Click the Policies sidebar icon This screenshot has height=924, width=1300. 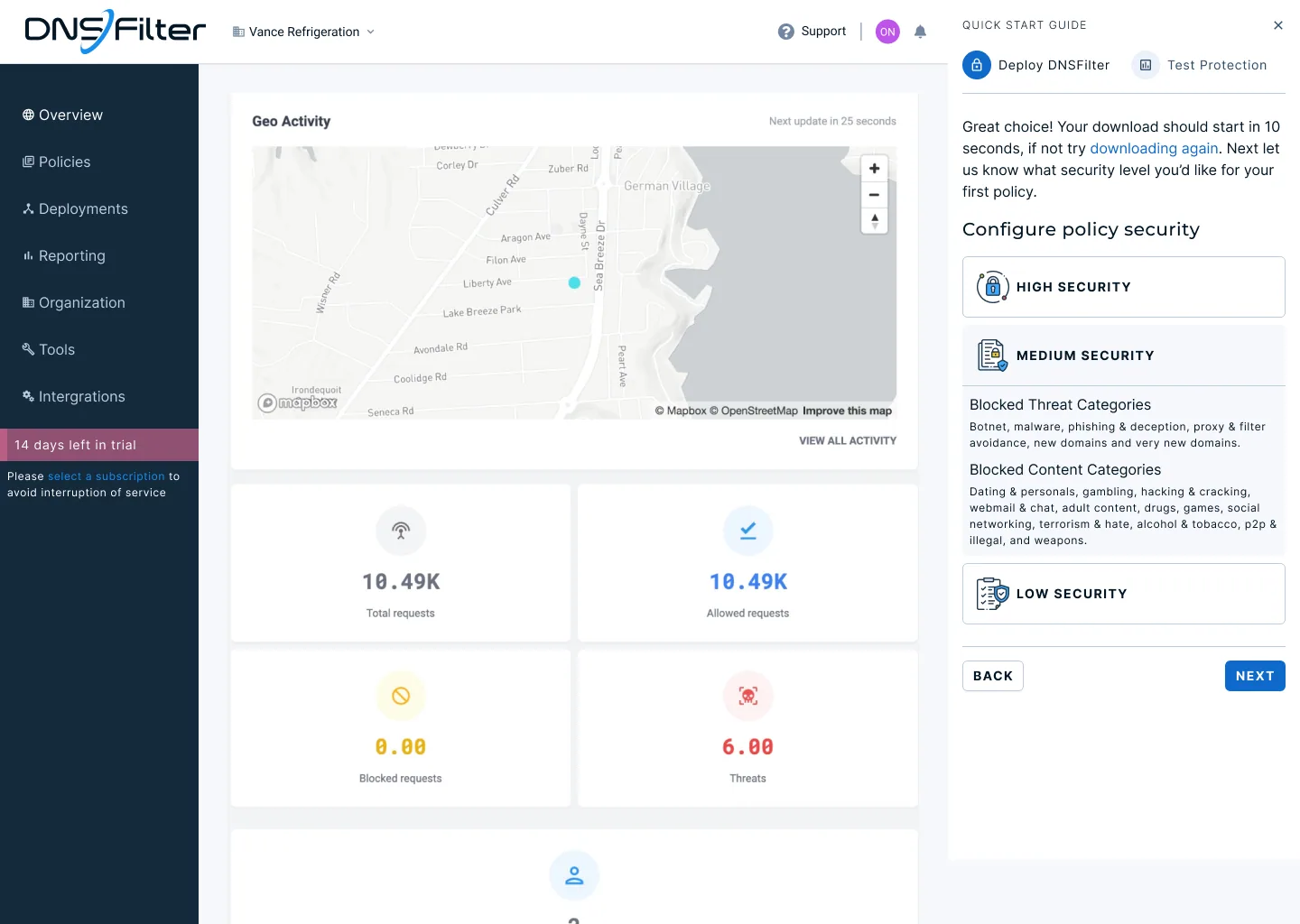(29, 162)
